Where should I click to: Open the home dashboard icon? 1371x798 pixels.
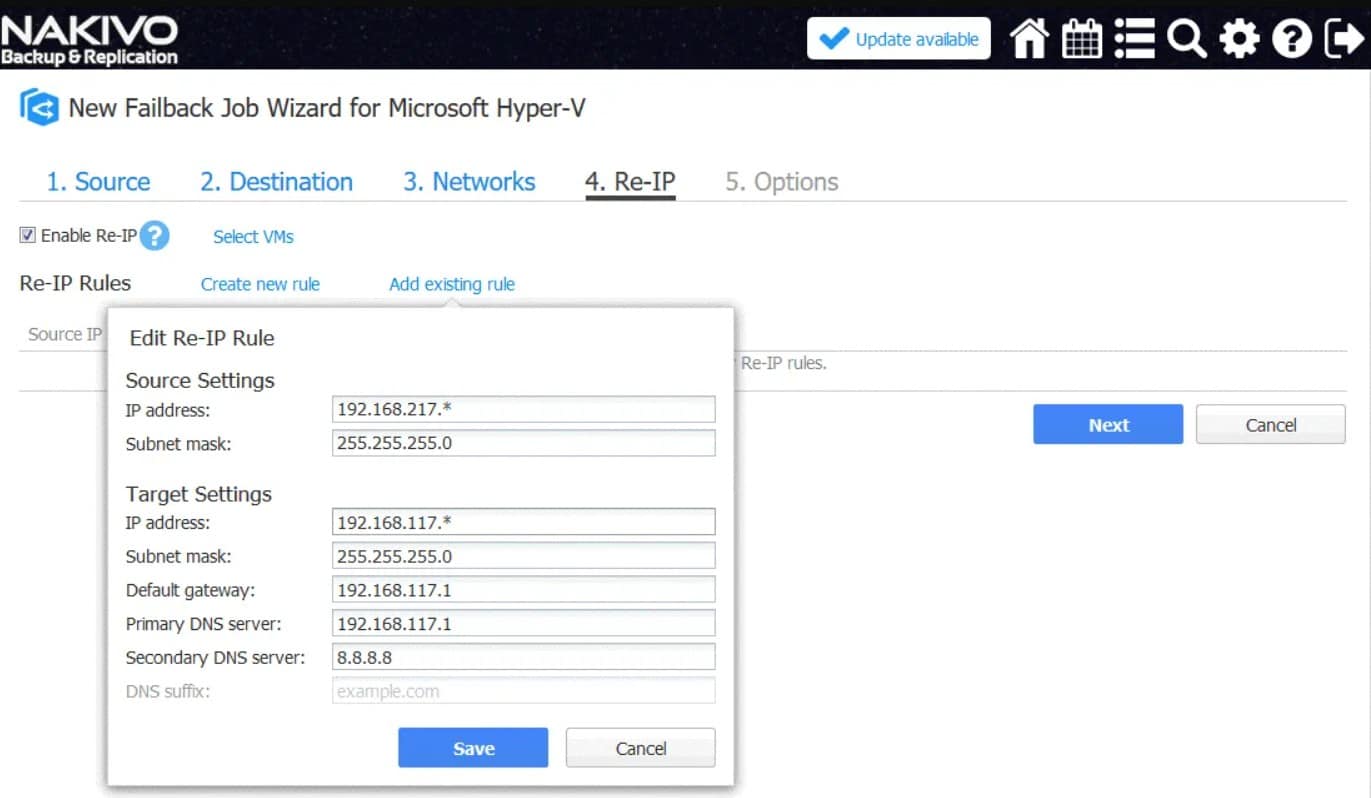coord(1028,37)
